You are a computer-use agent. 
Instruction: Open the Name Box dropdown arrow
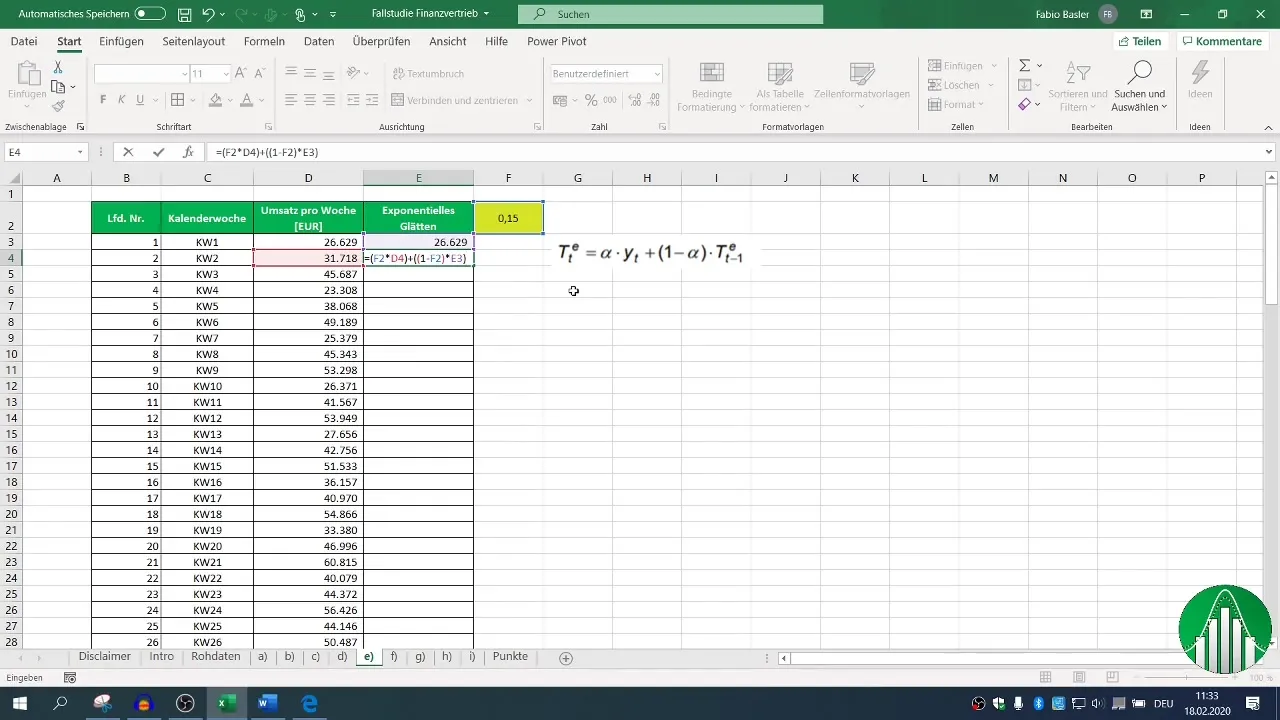80,152
